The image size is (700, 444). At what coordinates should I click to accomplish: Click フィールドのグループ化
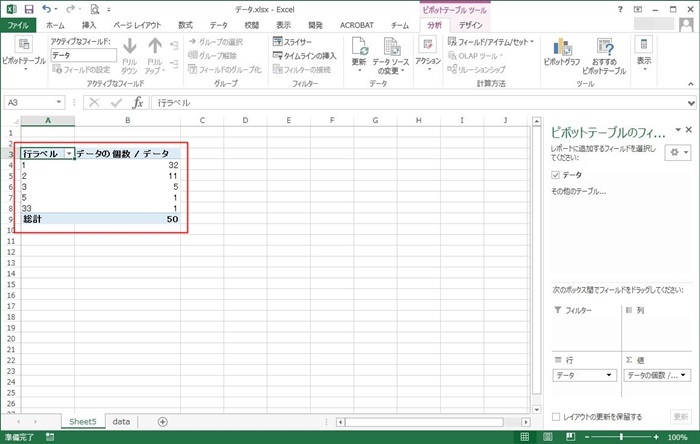225,70
